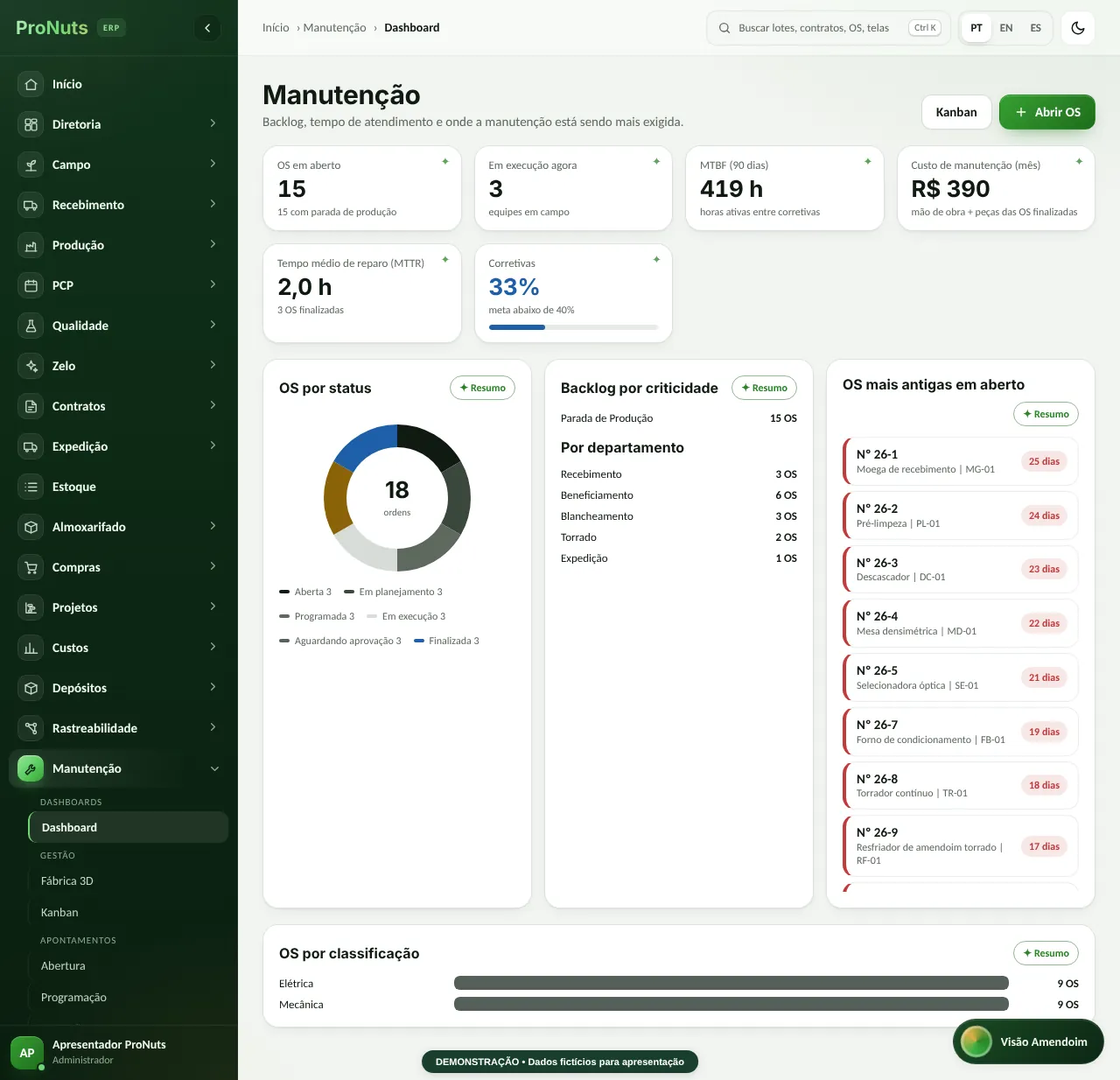Toggle the Em planejamento legend entry
The image size is (1120, 1080).
[x=393, y=592]
